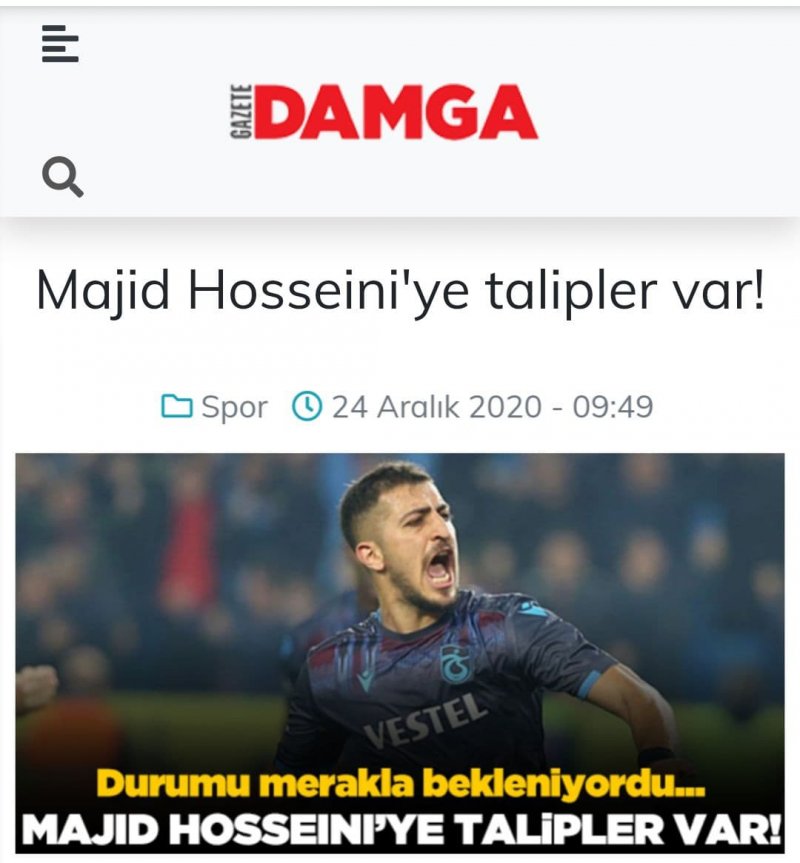Click the vertical GAZETE text in logo

point(242,112)
